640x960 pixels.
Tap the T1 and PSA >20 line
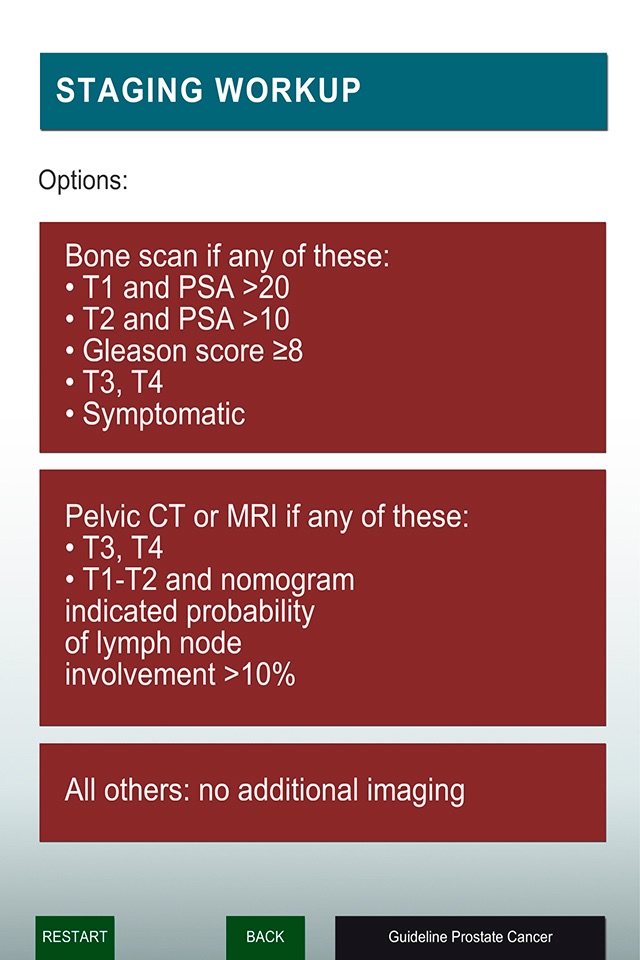[x=177, y=288]
